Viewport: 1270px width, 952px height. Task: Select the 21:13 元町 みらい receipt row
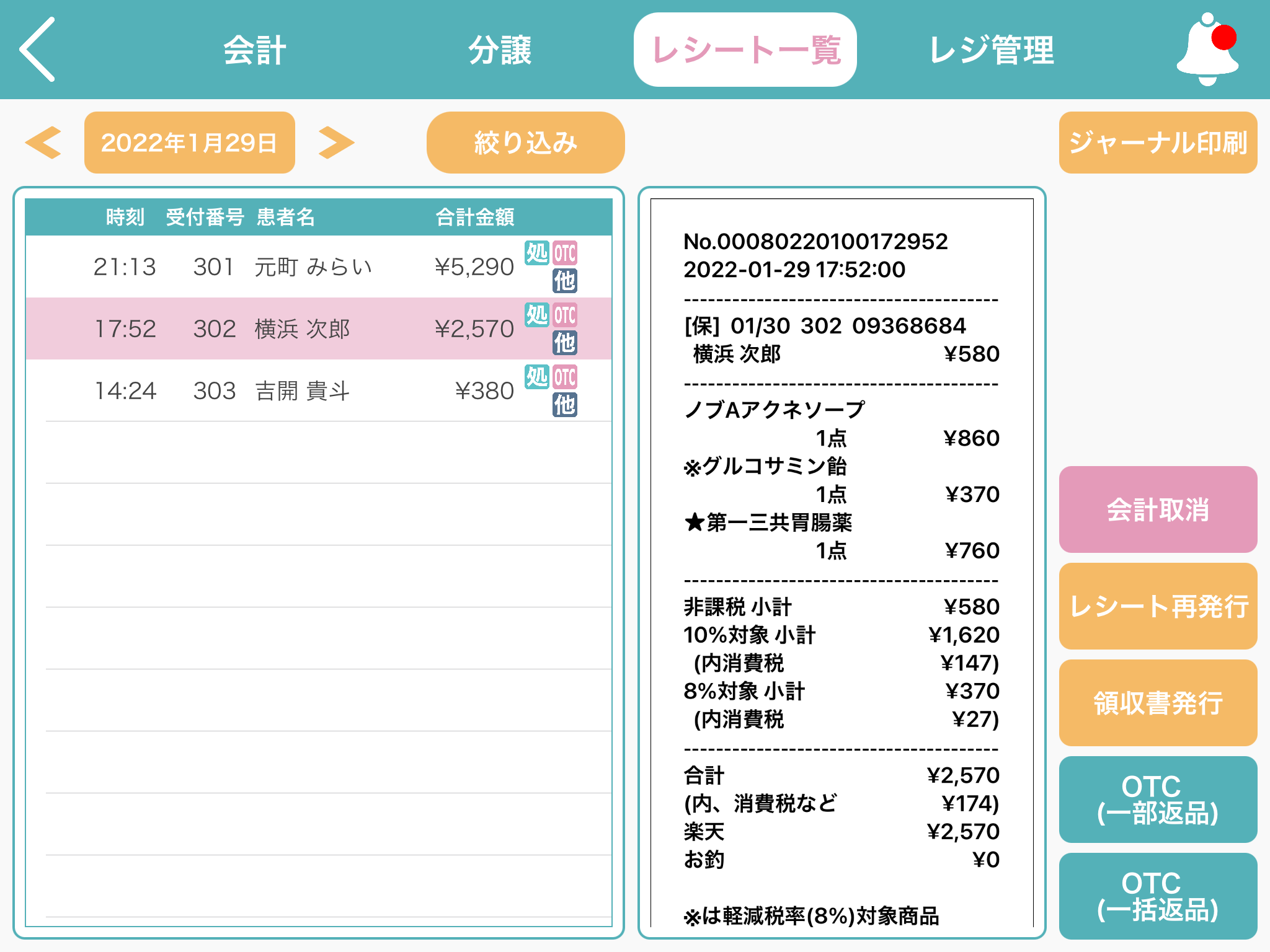click(x=319, y=267)
